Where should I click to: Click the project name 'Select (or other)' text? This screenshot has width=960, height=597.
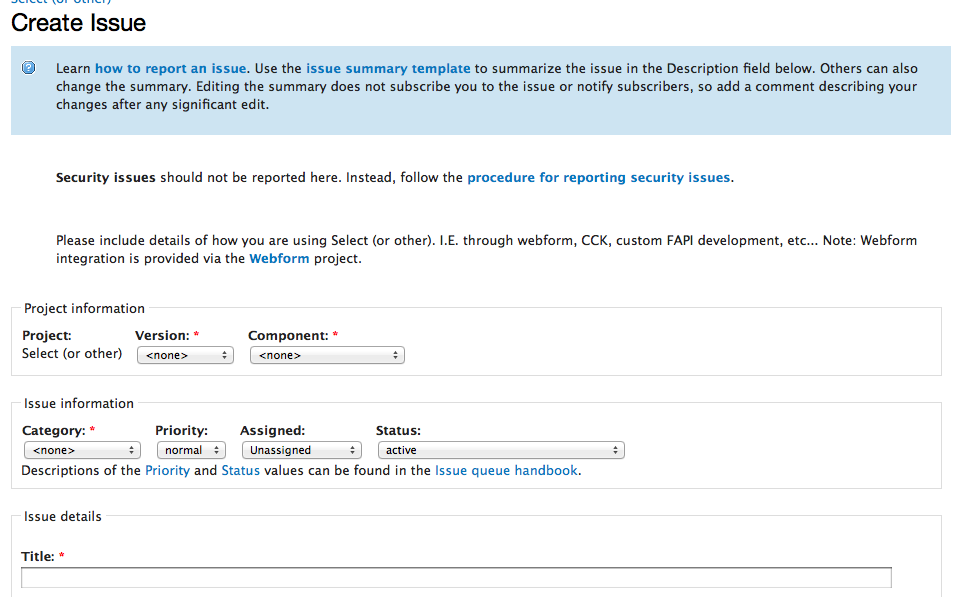(x=72, y=354)
